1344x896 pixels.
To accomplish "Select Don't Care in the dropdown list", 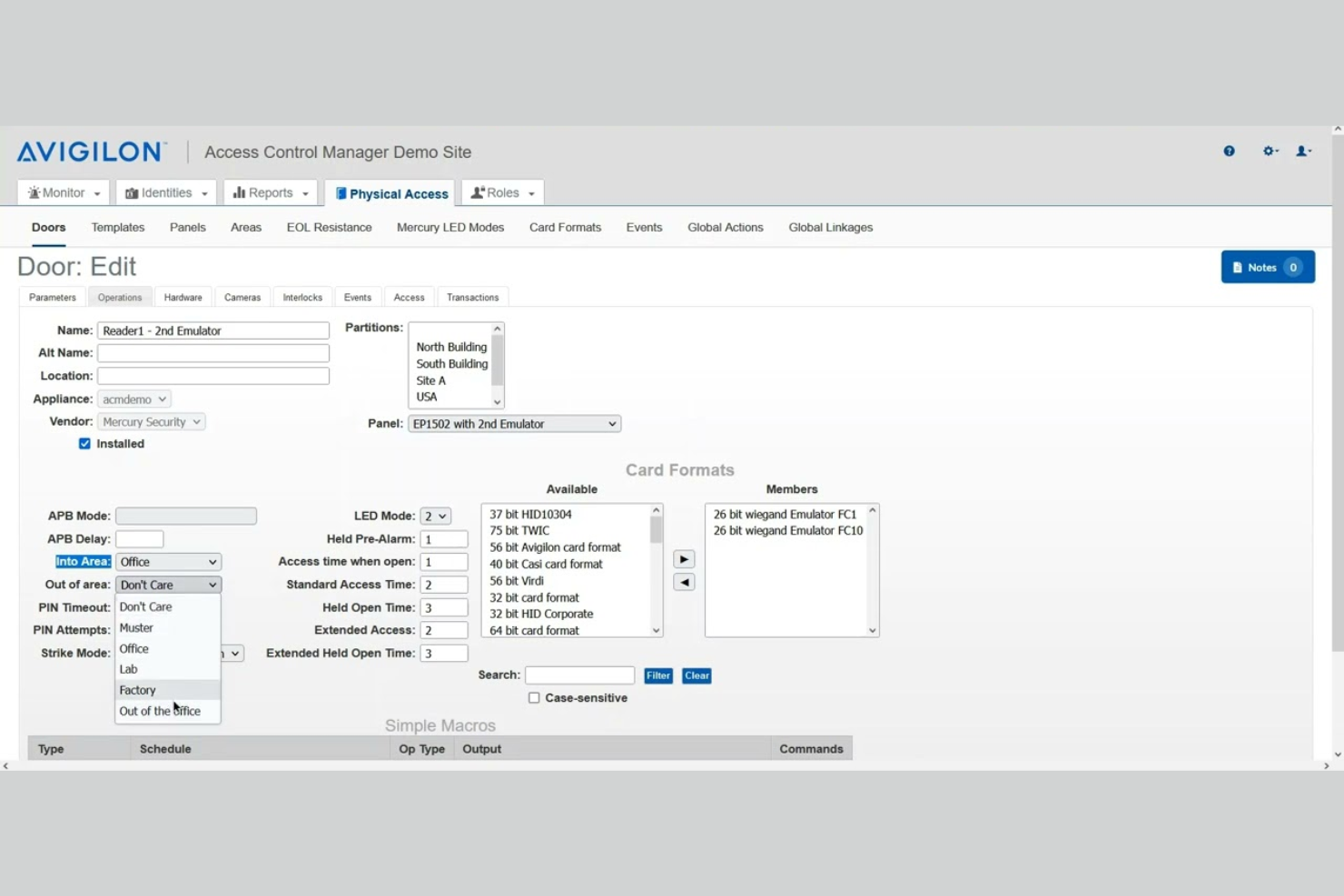I will [x=168, y=607].
